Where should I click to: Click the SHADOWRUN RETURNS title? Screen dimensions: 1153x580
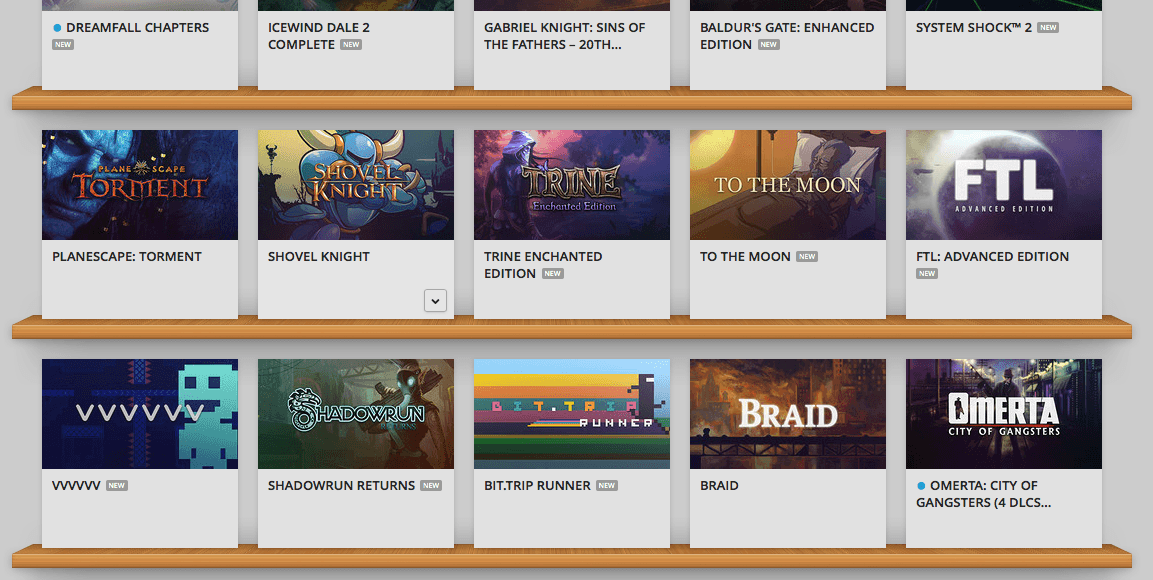click(x=341, y=485)
